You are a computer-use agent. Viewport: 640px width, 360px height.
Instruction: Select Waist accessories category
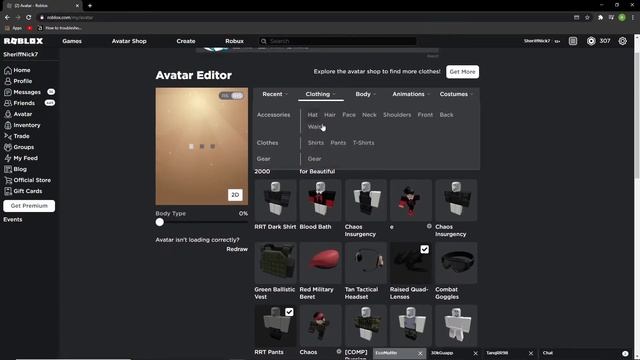(x=316, y=127)
